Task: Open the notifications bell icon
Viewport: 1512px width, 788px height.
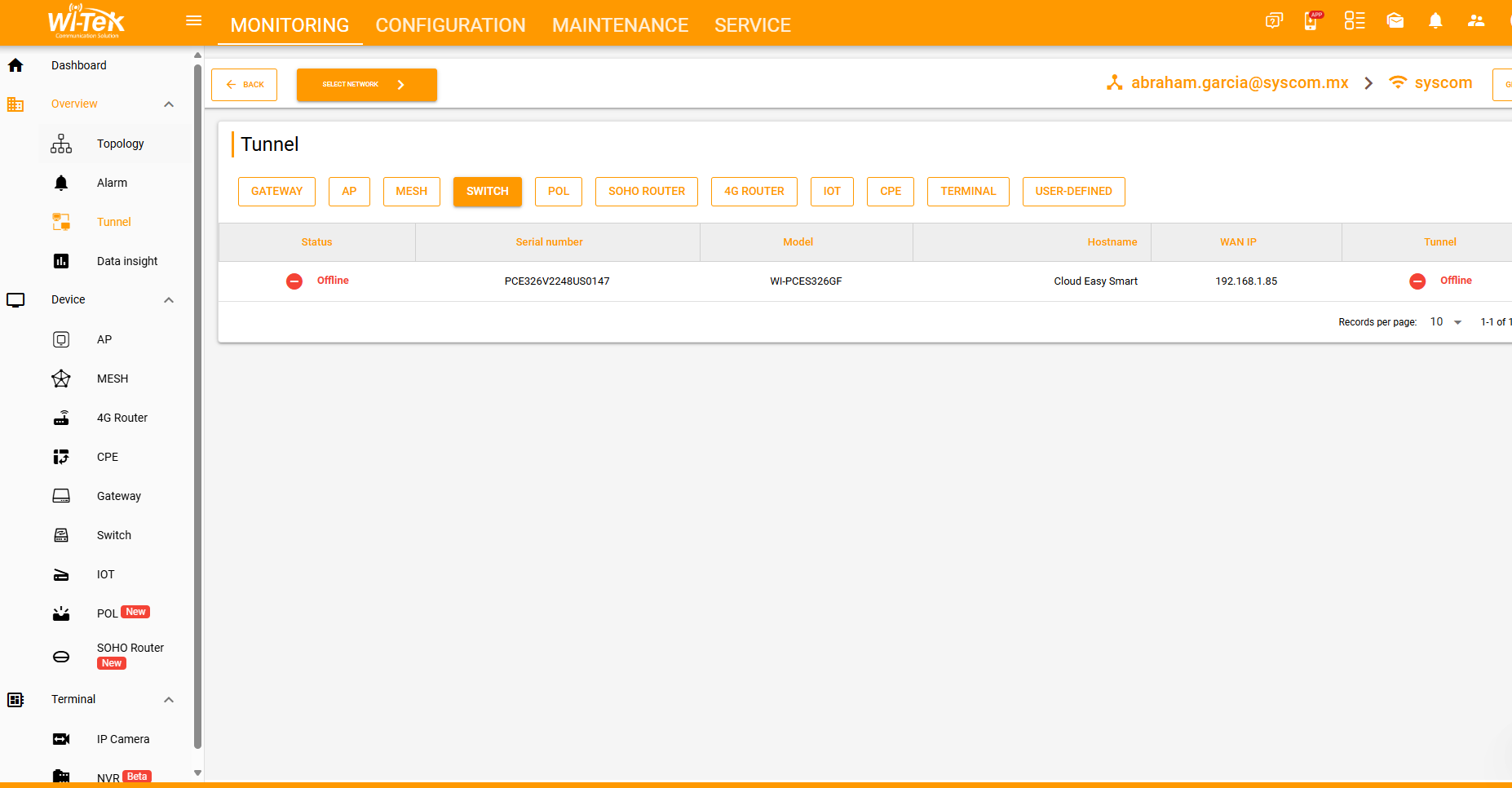Action: (1435, 20)
